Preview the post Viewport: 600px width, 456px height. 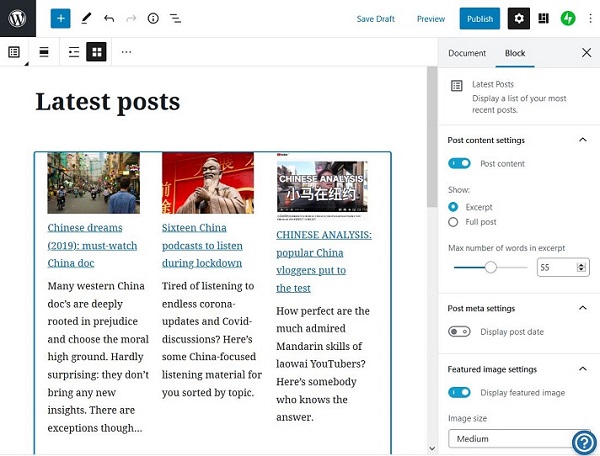431,19
